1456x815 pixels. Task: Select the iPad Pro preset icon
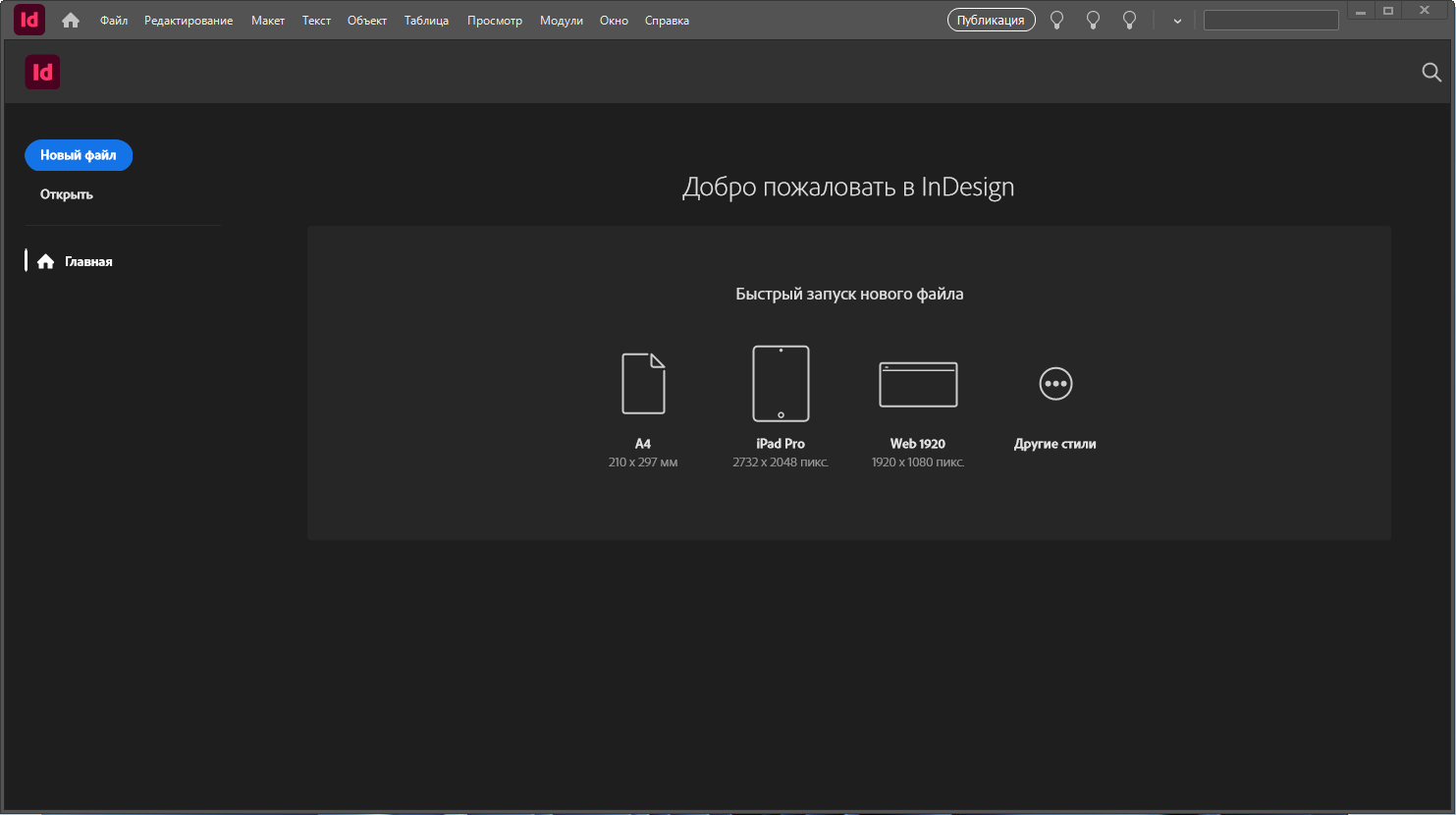tap(781, 383)
